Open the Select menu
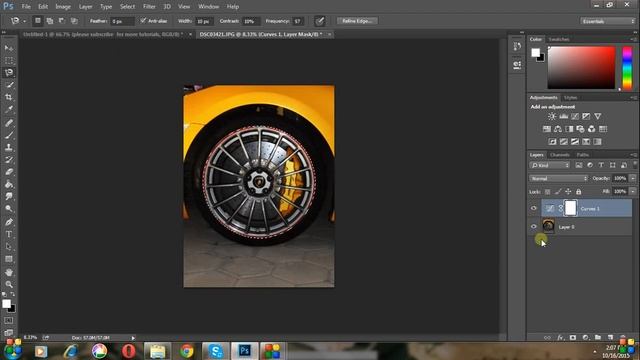Image resolution: width=640 pixels, height=360 pixels. click(x=127, y=7)
